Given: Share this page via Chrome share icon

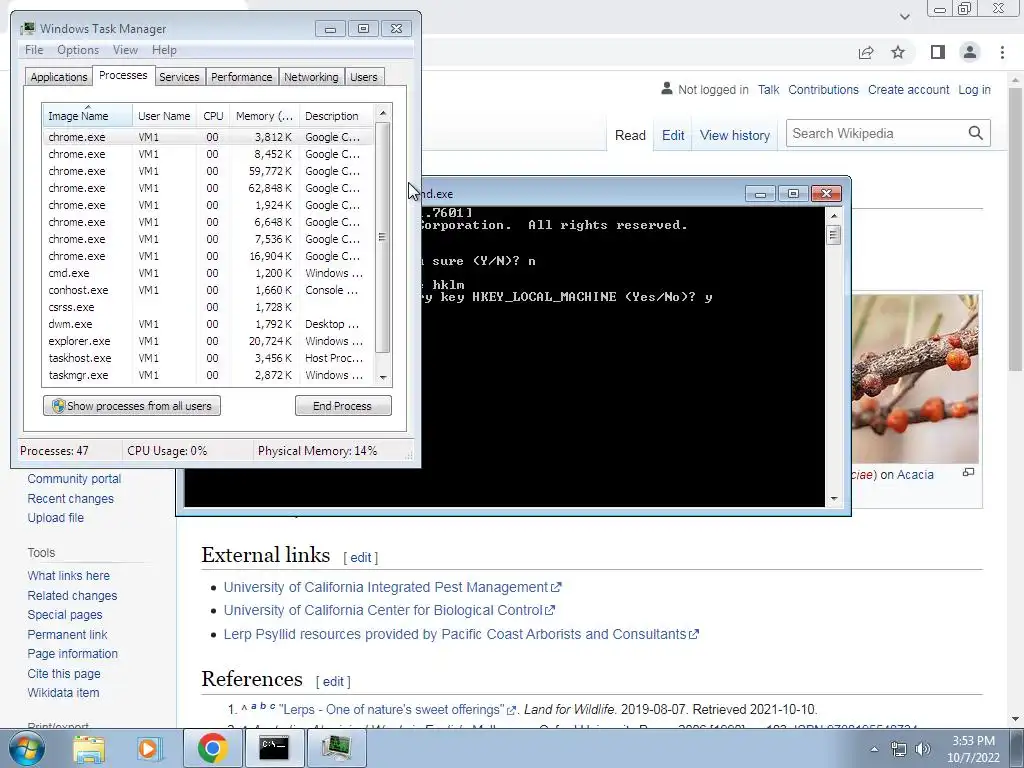Looking at the screenshot, I should (866, 52).
